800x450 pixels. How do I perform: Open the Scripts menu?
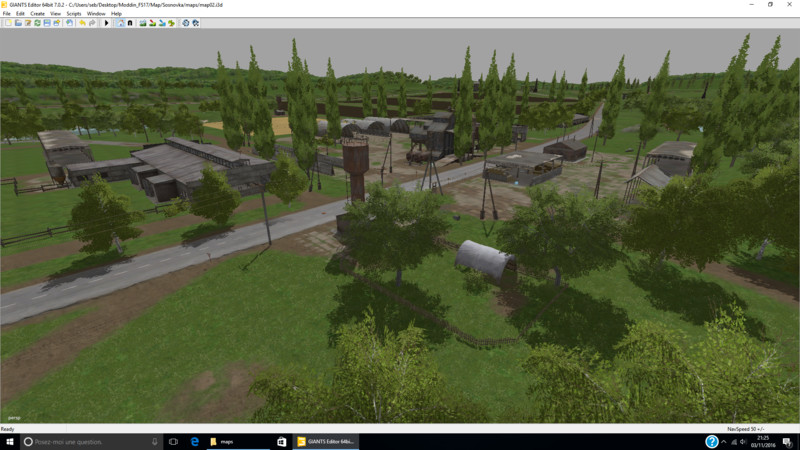(73, 13)
